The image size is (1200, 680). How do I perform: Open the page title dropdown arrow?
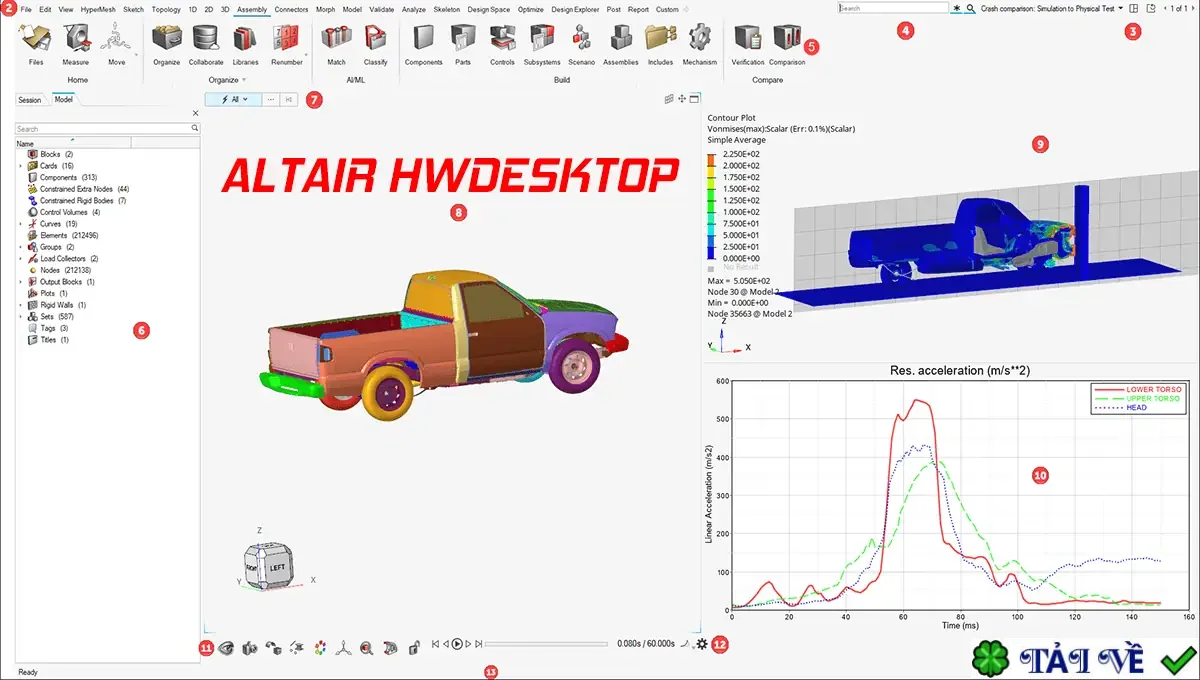[x=1120, y=8]
